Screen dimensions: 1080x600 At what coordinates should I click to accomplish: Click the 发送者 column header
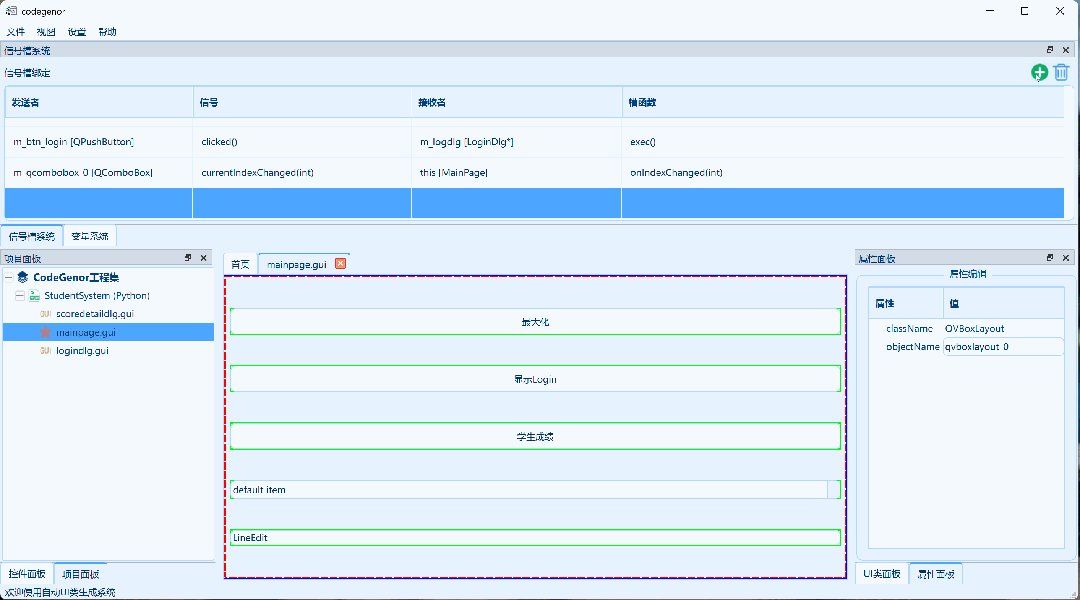[x=99, y=102]
